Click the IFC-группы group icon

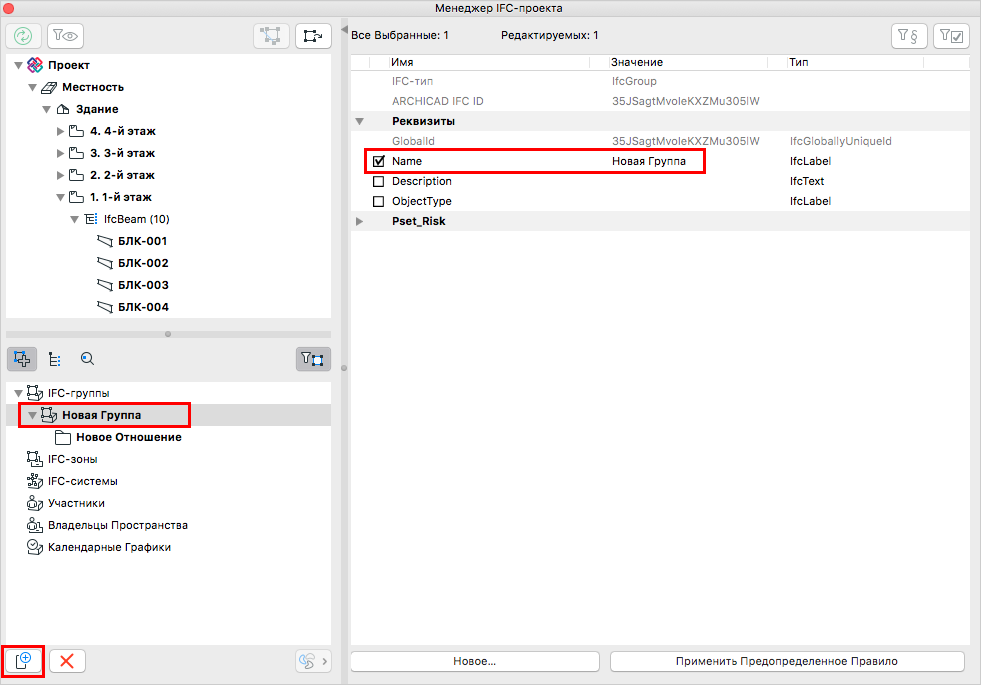tap(35, 393)
